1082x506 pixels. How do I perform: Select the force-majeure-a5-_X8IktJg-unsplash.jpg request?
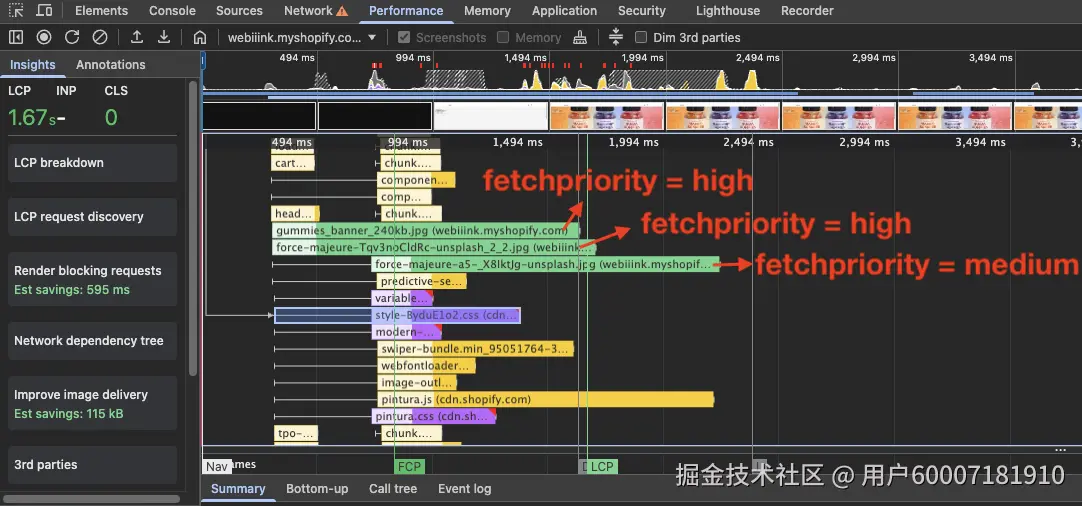click(x=545, y=264)
